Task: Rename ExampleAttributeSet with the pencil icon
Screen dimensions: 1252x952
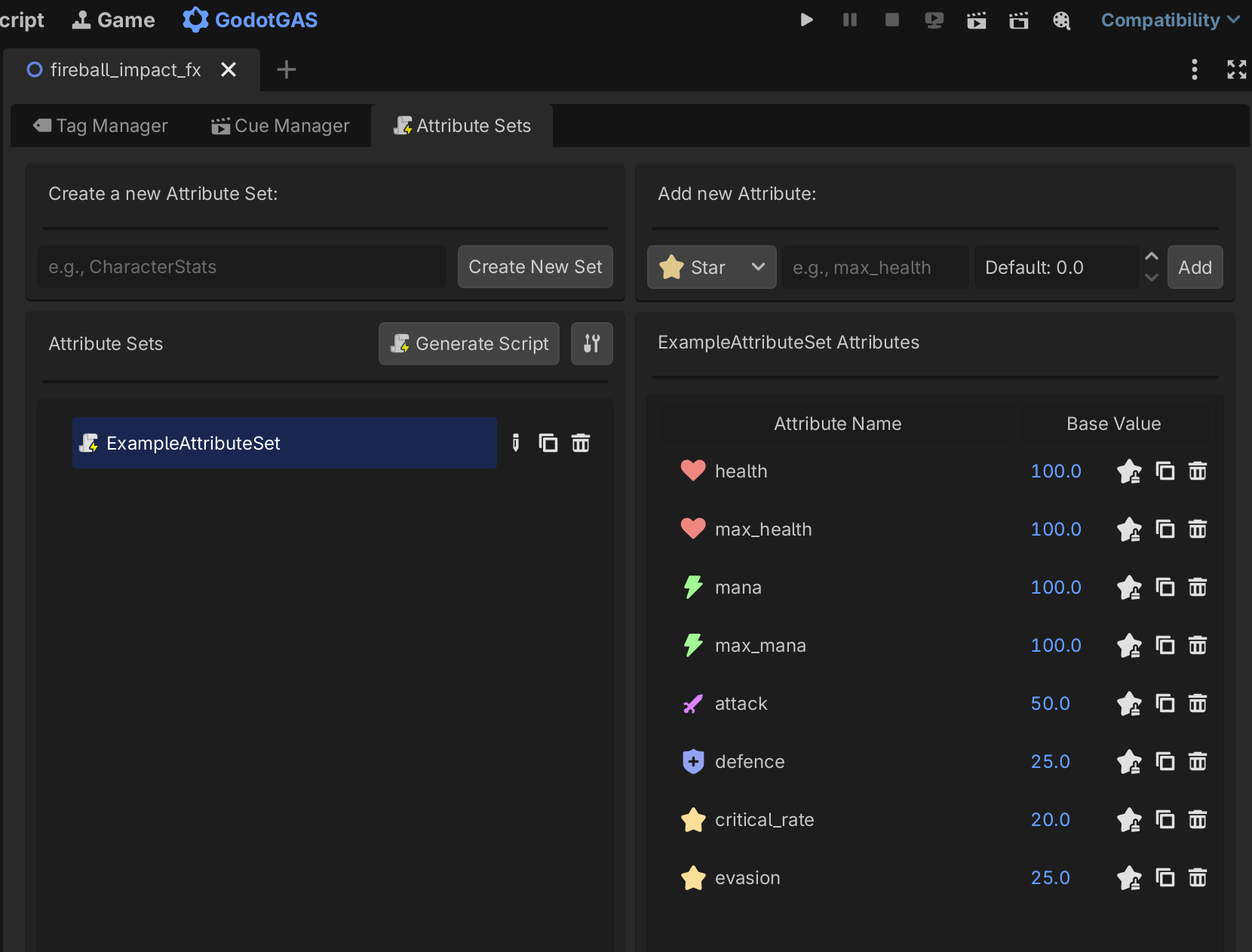Action: (516, 443)
